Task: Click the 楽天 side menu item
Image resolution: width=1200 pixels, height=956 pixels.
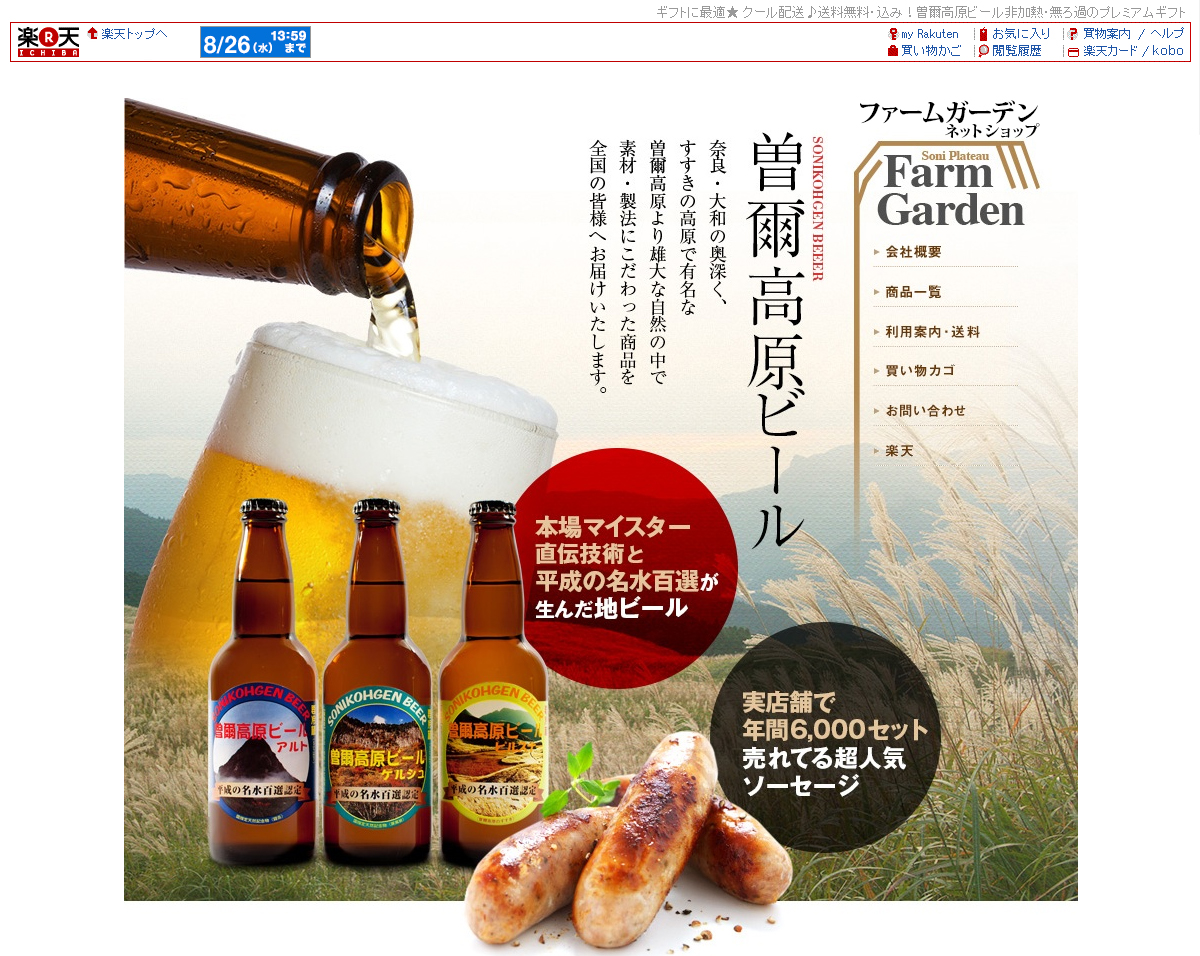Action: click(899, 451)
